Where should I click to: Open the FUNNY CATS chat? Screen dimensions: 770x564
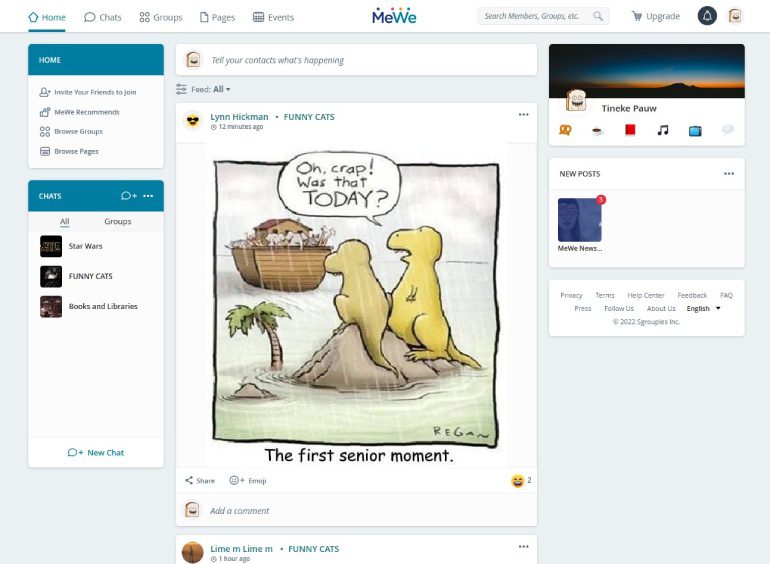pyautogui.click(x=96, y=276)
